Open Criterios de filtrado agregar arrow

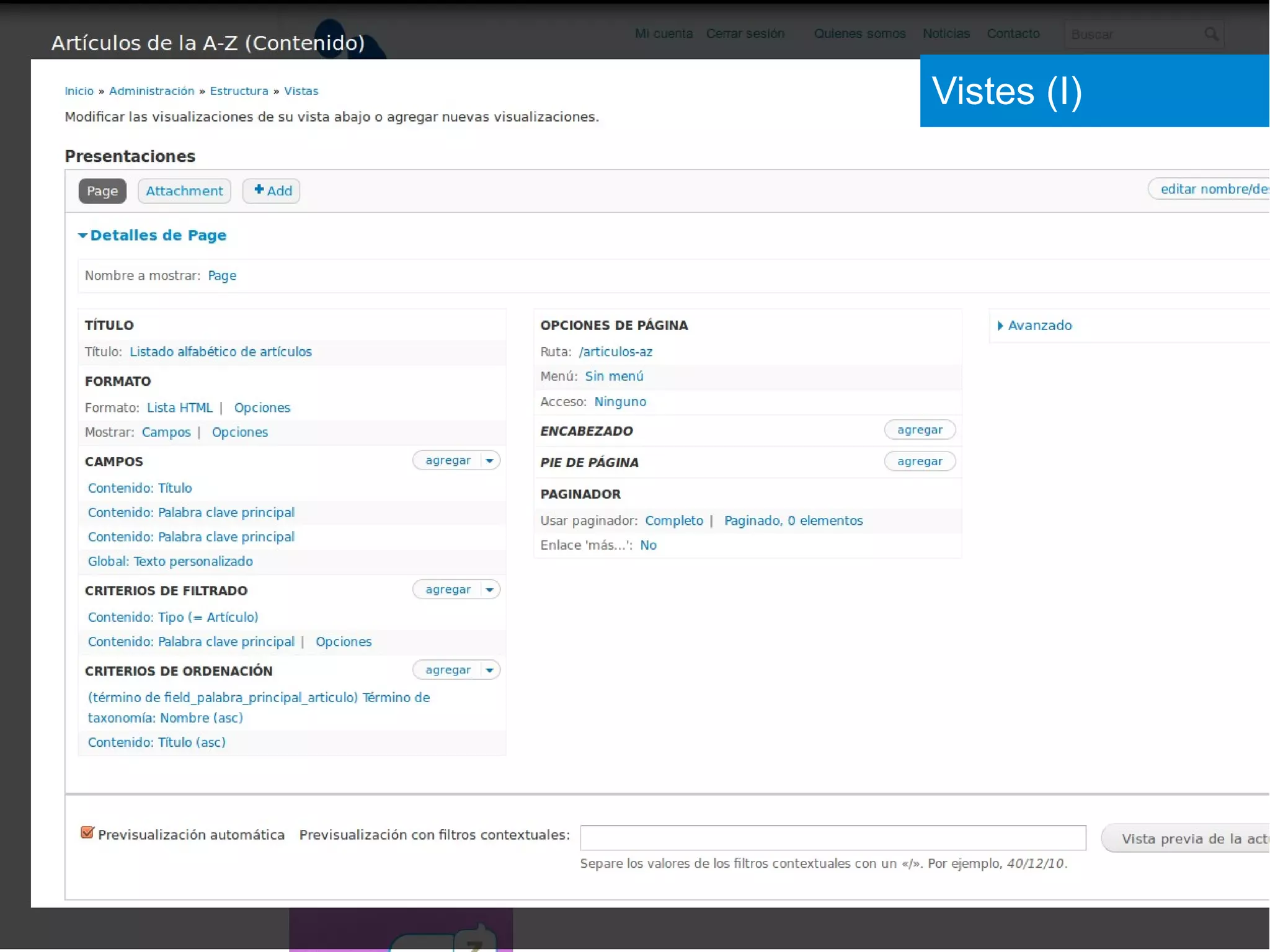click(490, 590)
